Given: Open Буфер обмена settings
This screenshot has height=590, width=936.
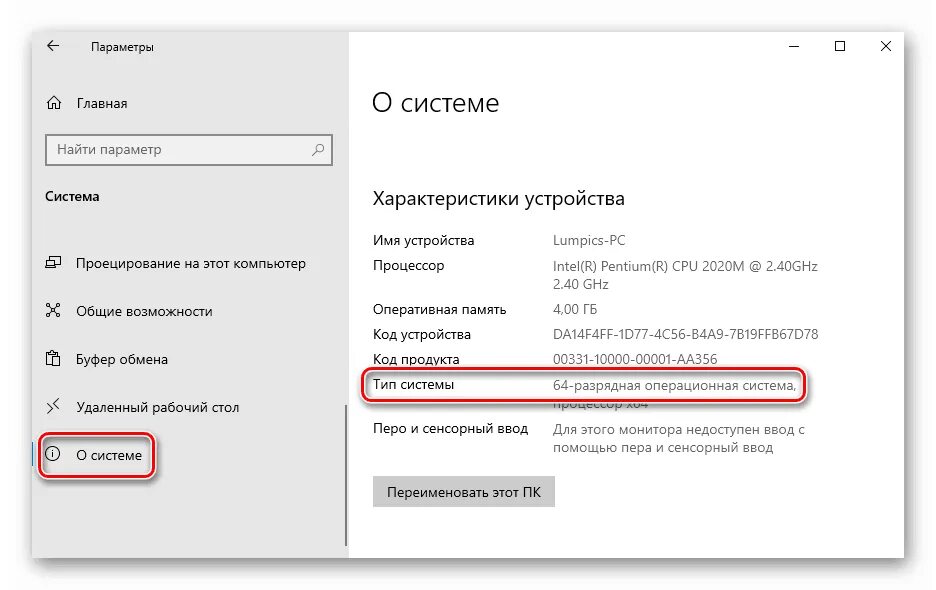Looking at the screenshot, I should tap(122, 359).
